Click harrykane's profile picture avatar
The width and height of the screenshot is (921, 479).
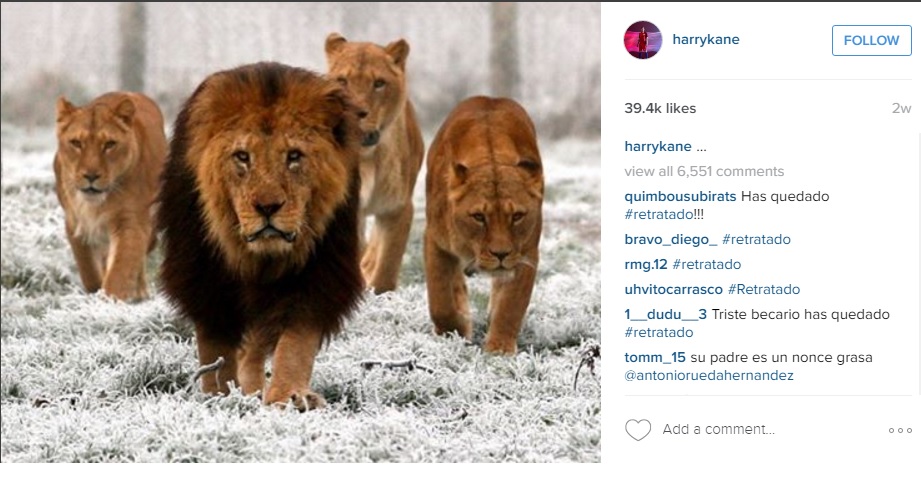point(643,40)
